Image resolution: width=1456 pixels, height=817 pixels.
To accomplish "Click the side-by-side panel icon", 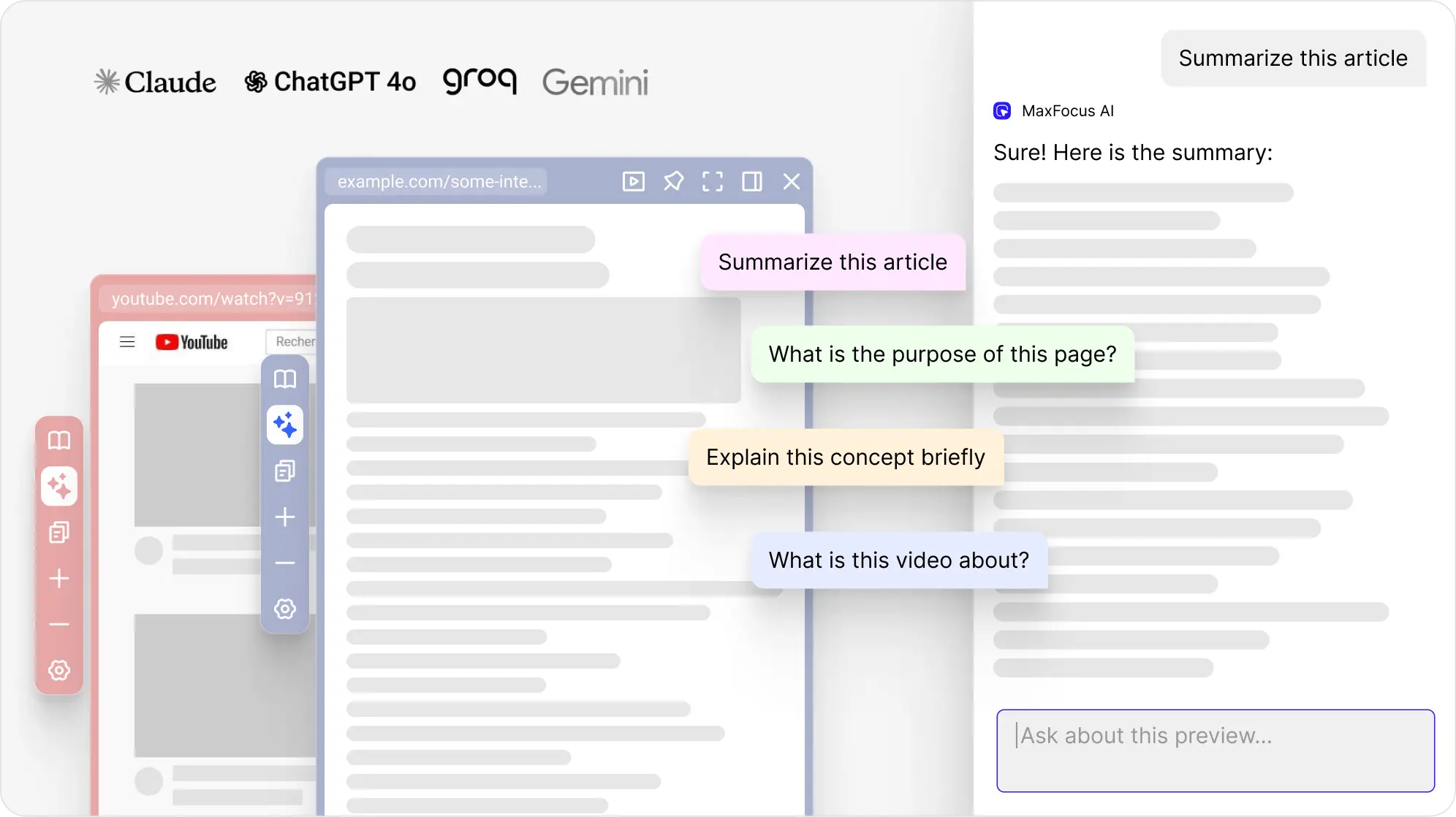I will 751,181.
